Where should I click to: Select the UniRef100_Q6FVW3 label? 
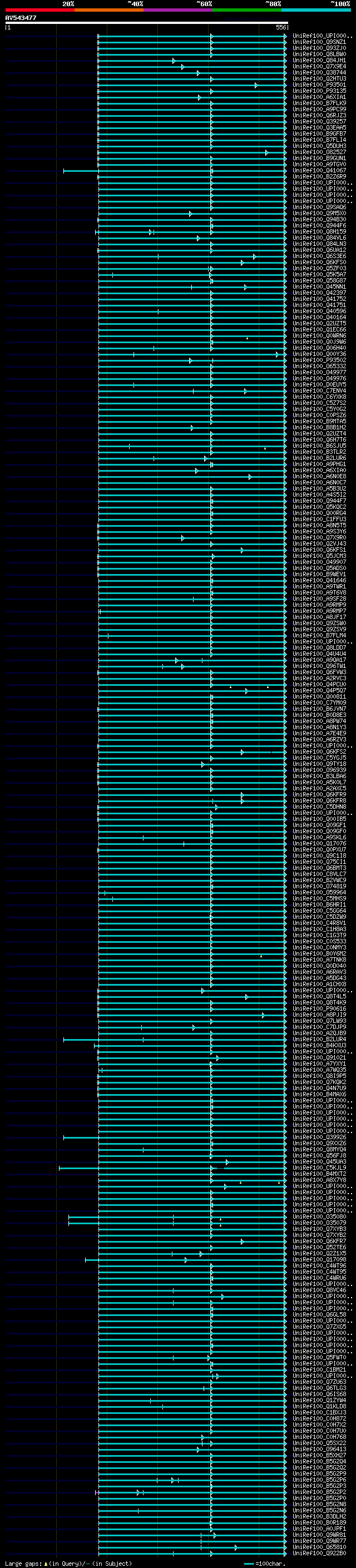(319, 672)
